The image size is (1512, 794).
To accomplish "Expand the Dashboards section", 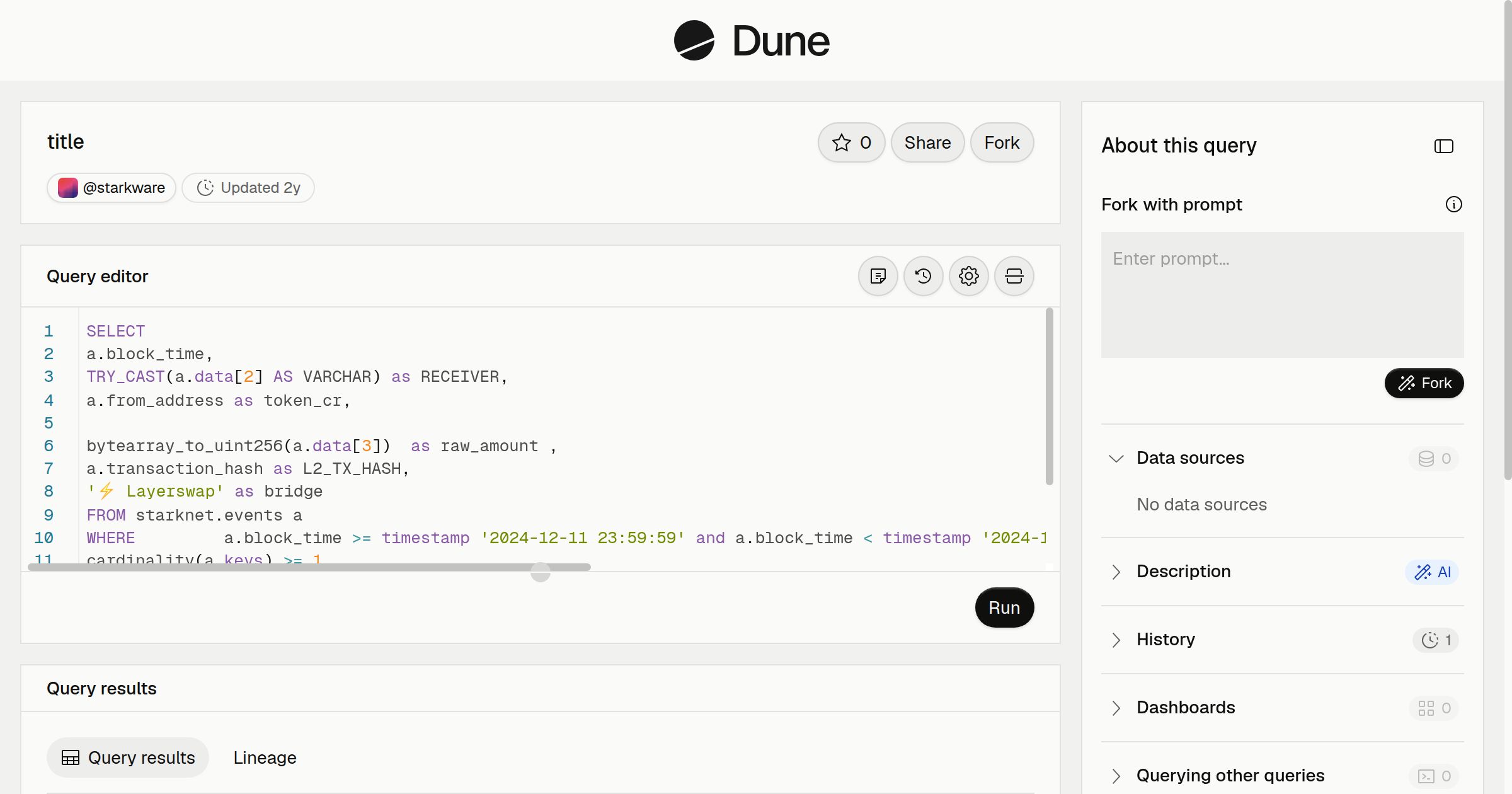I will [x=1116, y=708].
